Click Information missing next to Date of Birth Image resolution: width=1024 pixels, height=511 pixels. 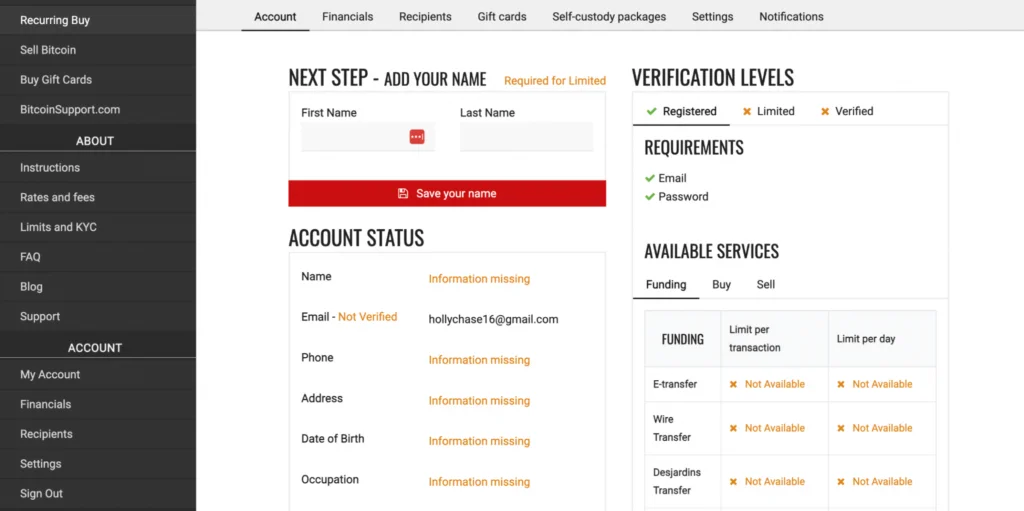(479, 441)
